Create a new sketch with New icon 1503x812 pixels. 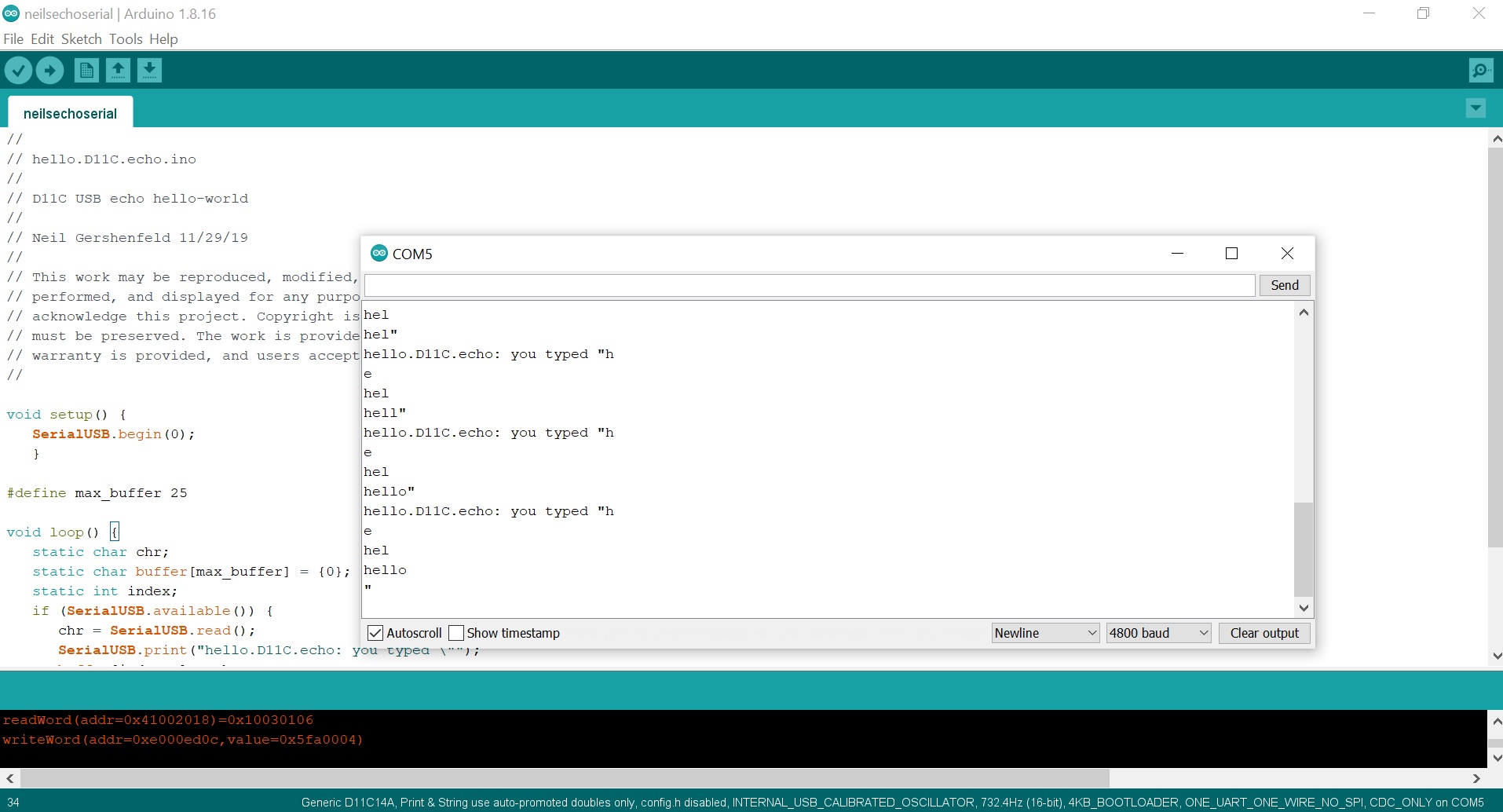[86, 71]
